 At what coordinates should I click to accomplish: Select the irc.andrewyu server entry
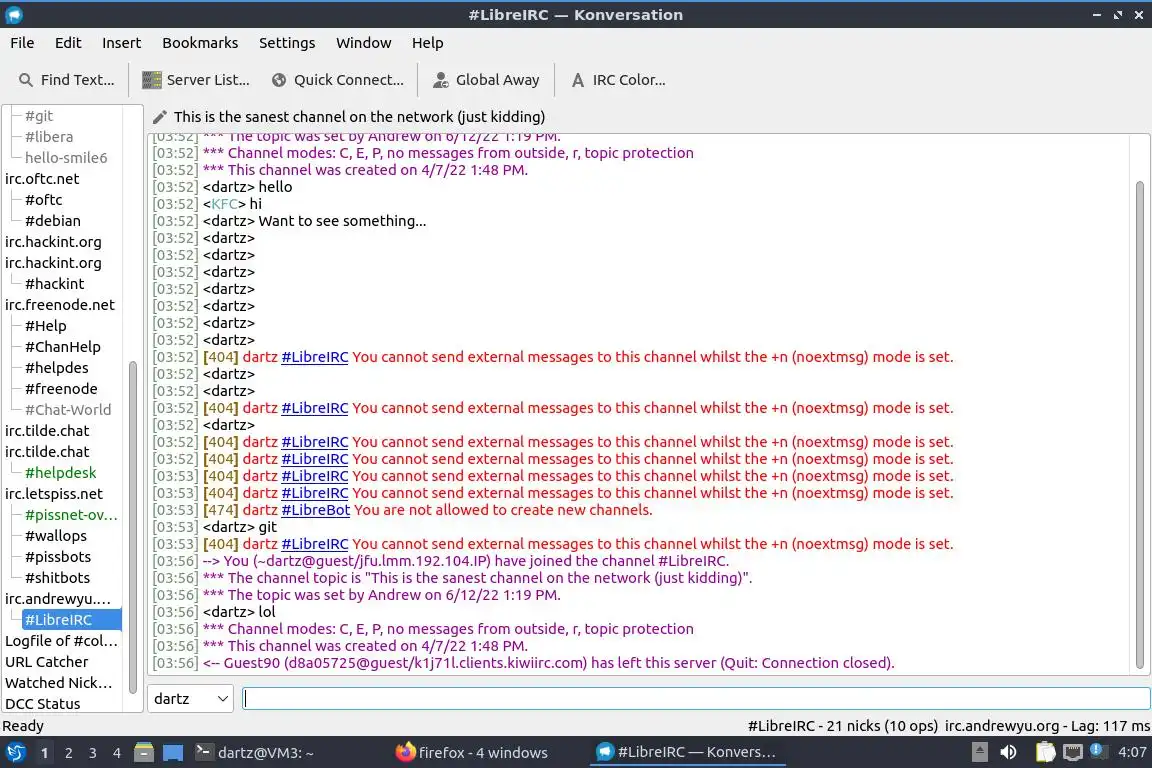(x=57, y=599)
